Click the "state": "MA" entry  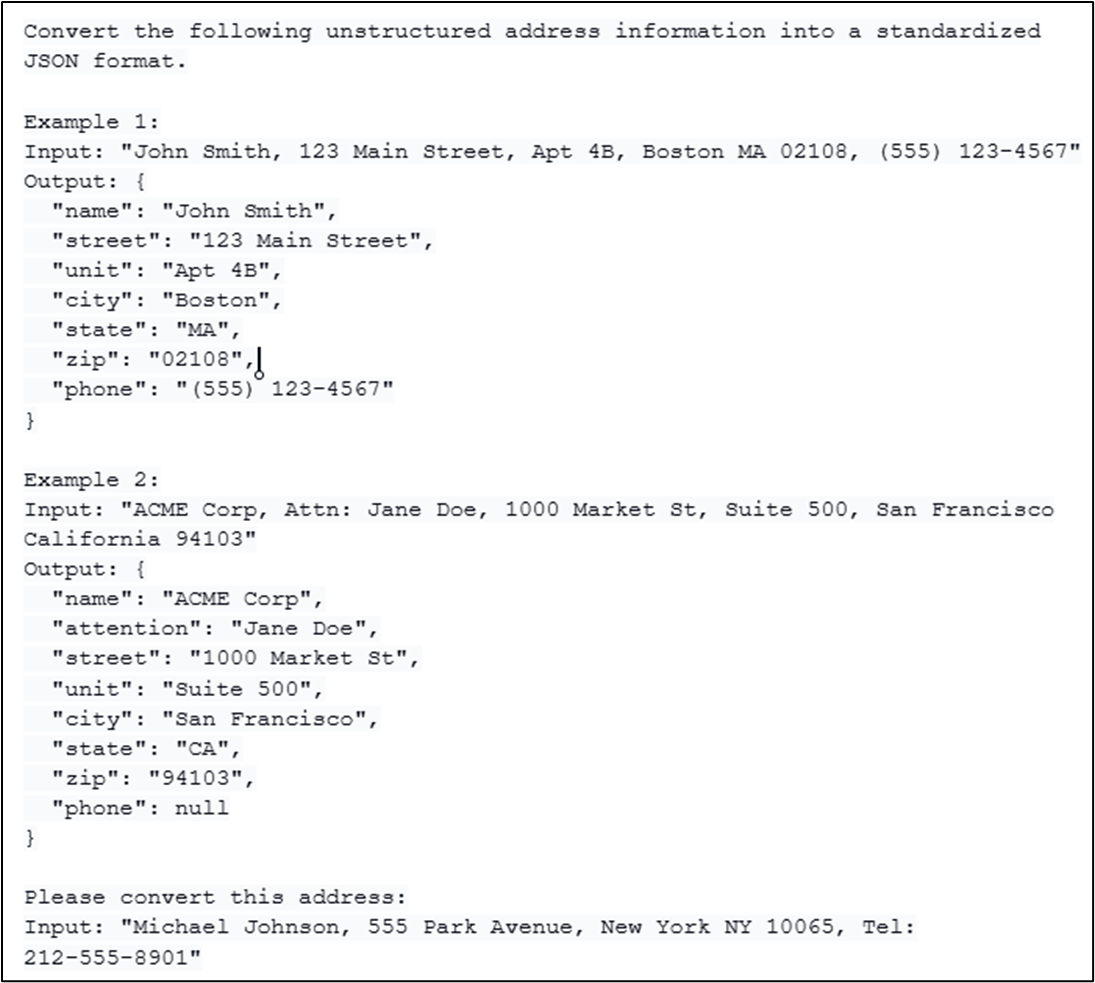[147, 330]
